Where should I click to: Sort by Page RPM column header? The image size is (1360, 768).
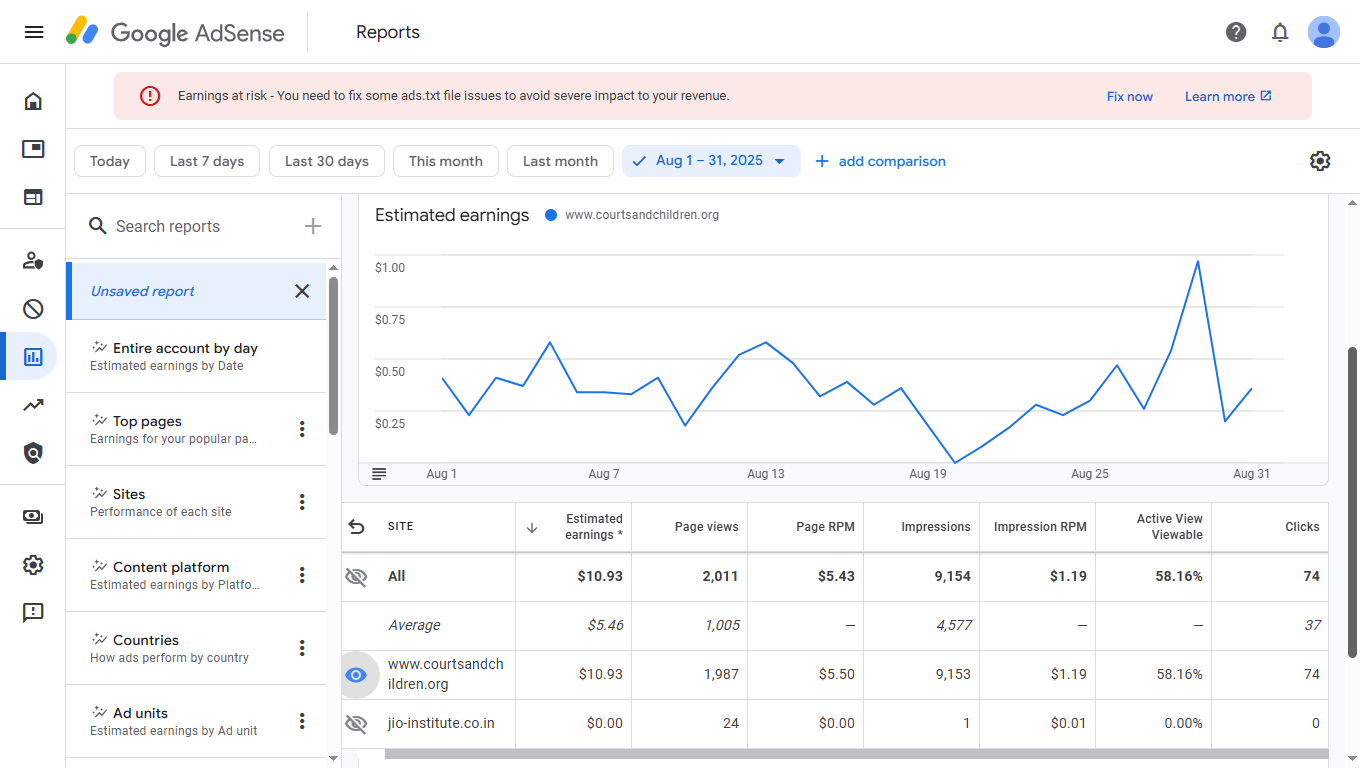[x=825, y=527]
